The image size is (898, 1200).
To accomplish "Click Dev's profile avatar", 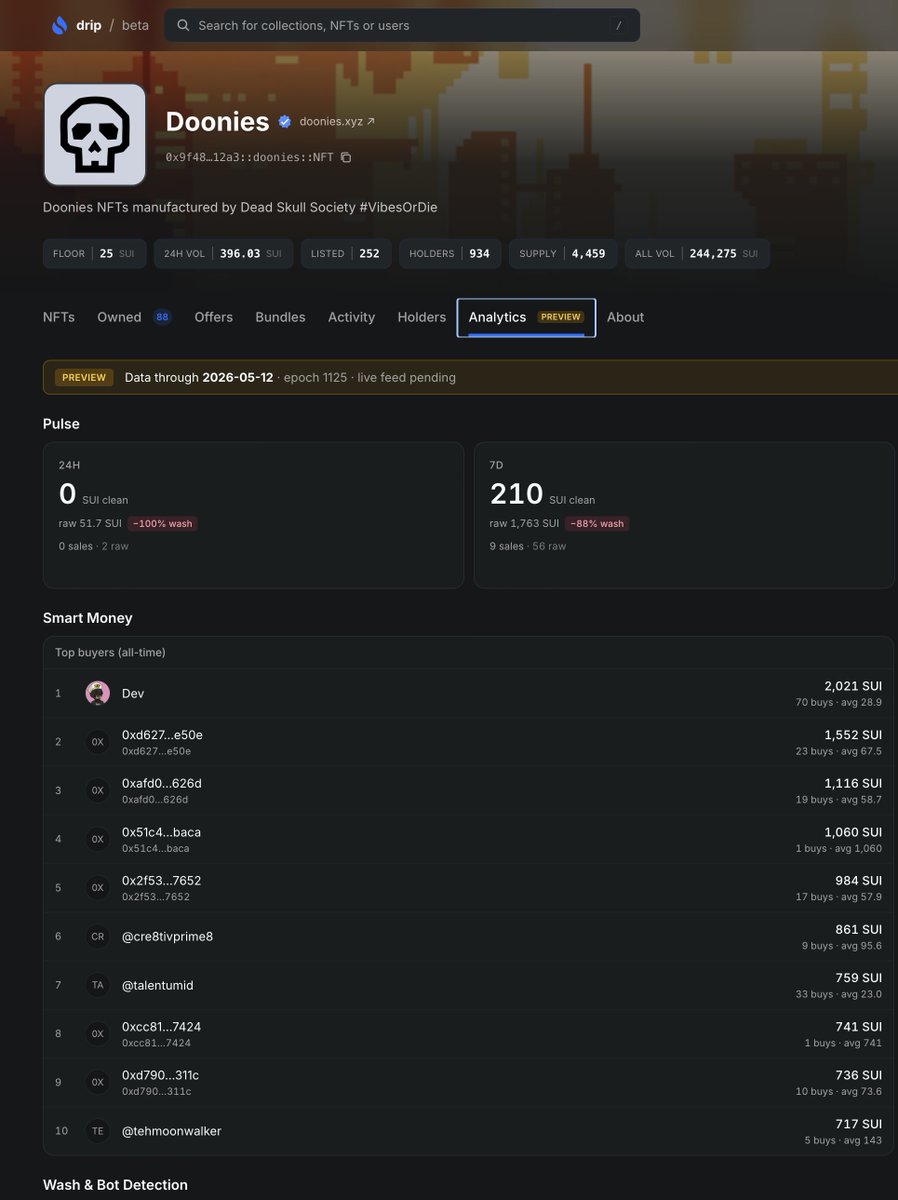I will (97, 693).
